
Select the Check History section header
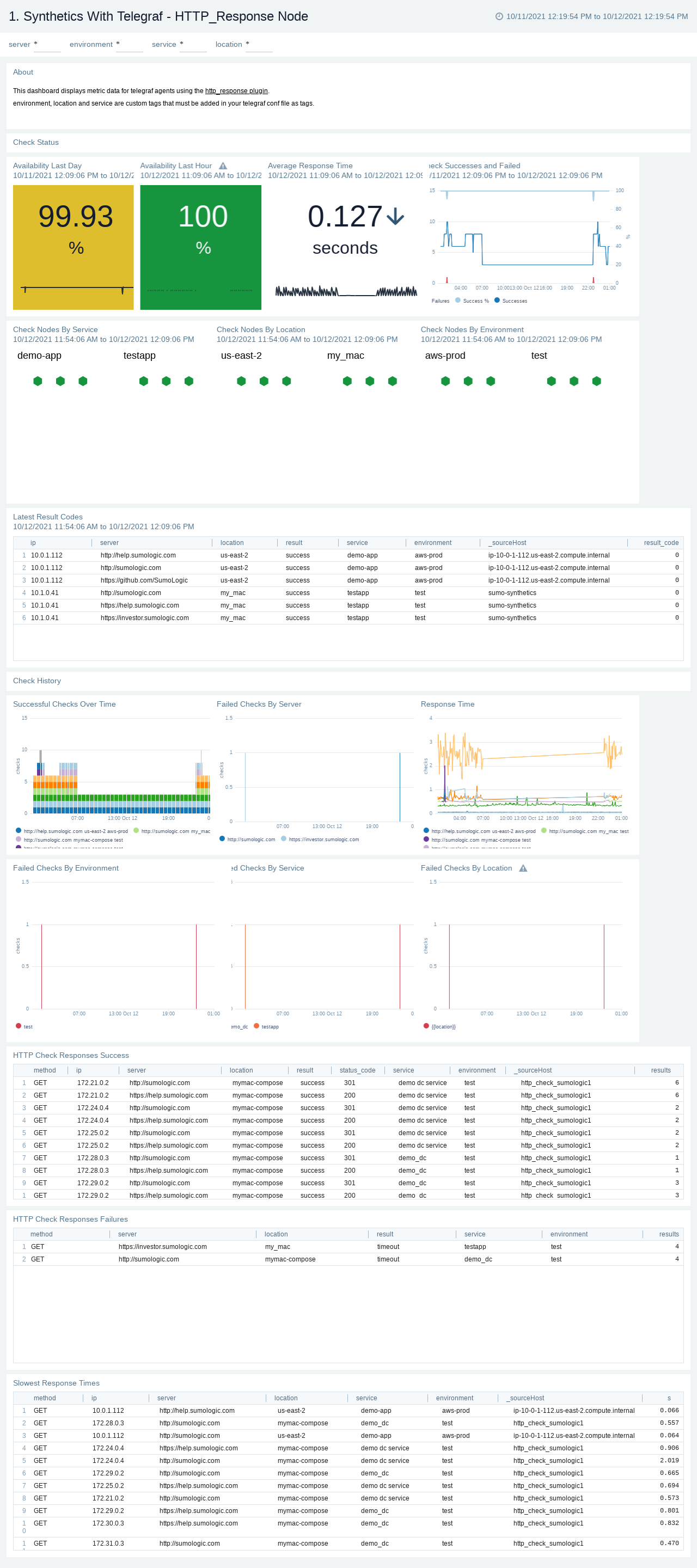coord(37,681)
